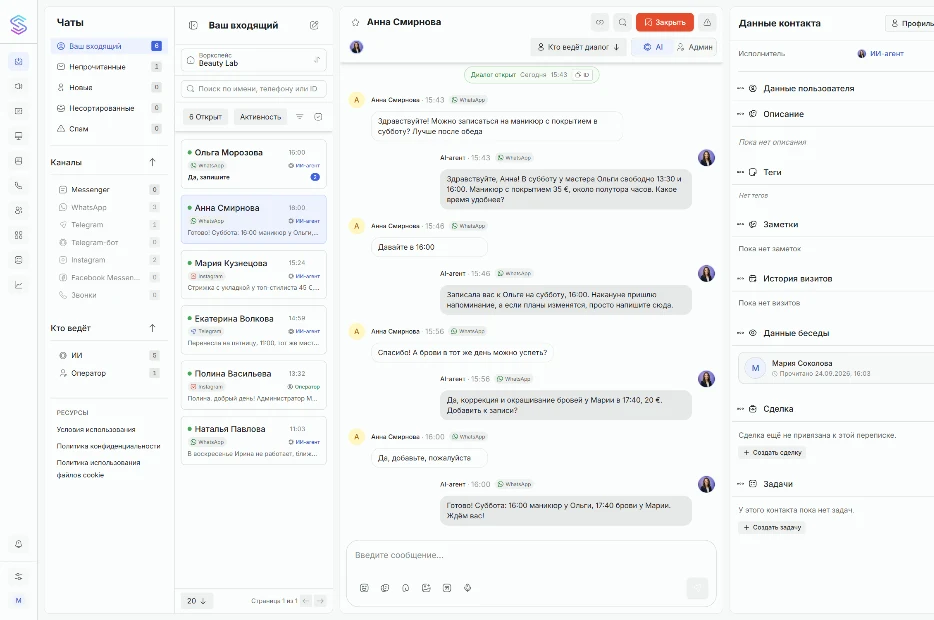Filter by WhatsApp channel
The width and height of the screenshot is (934, 620).
click(x=109, y=207)
